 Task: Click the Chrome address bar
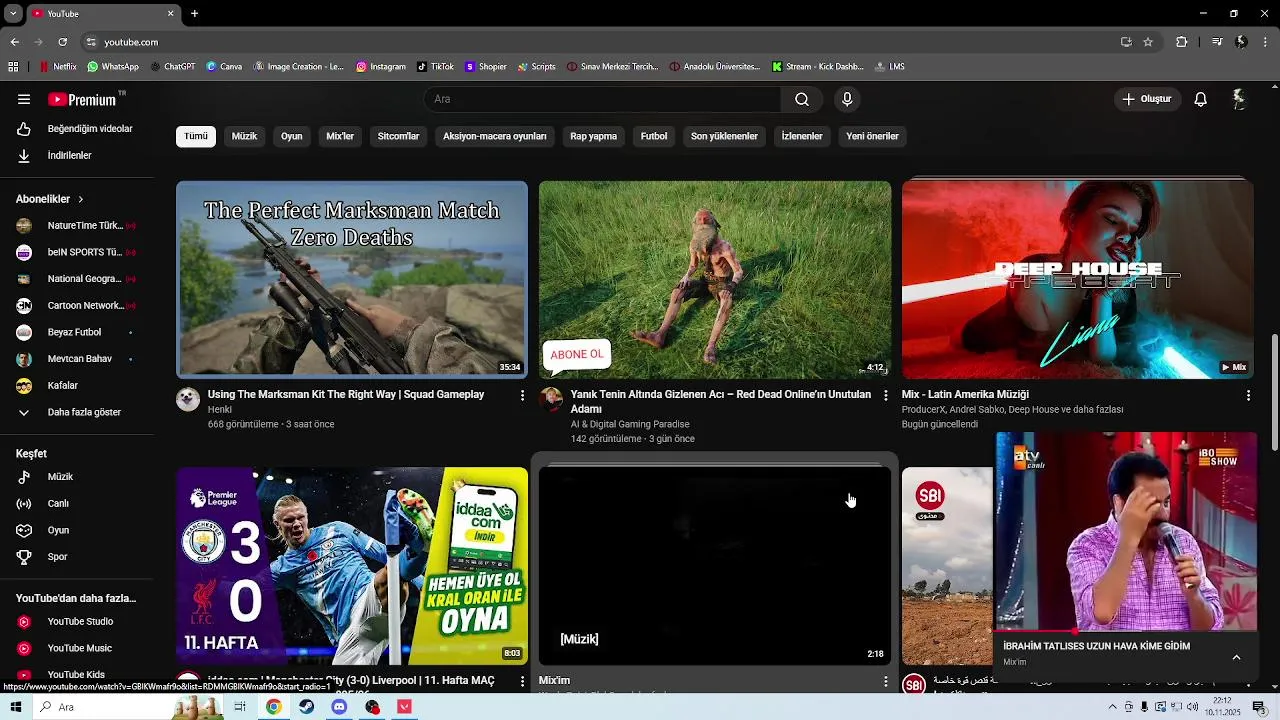click(x=600, y=42)
